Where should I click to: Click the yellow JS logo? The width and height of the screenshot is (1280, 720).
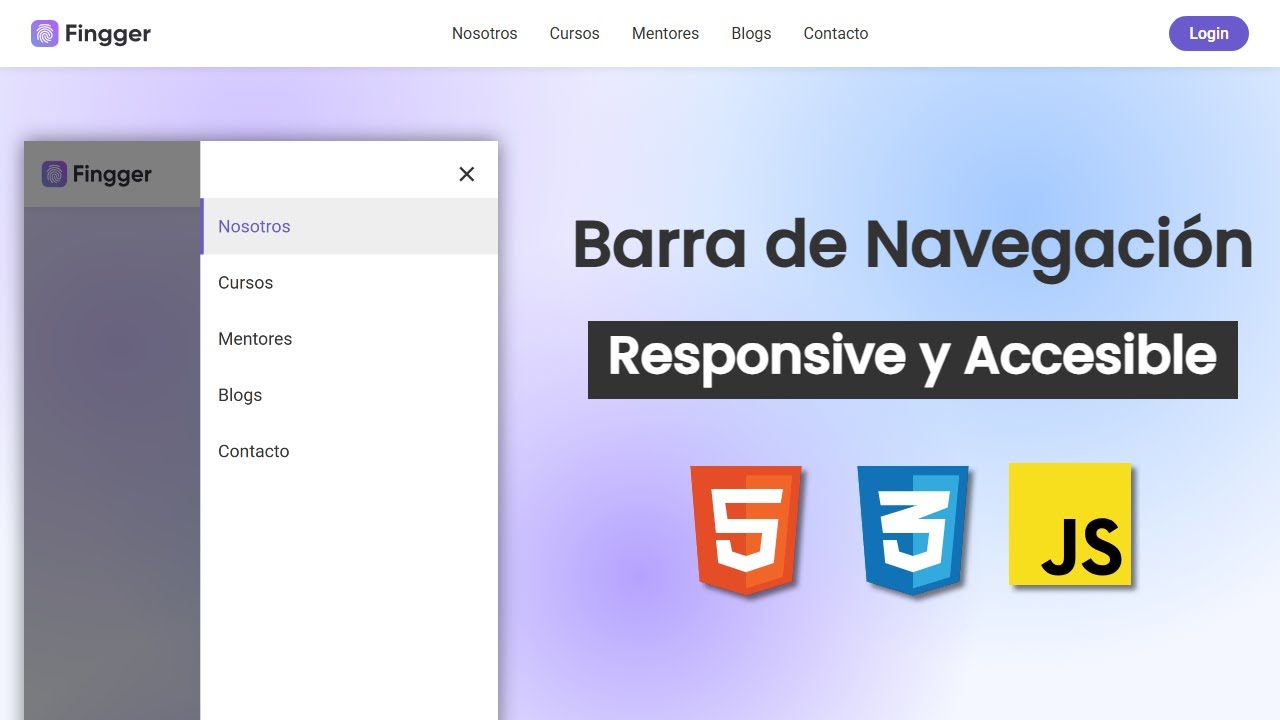pyautogui.click(x=1070, y=524)
